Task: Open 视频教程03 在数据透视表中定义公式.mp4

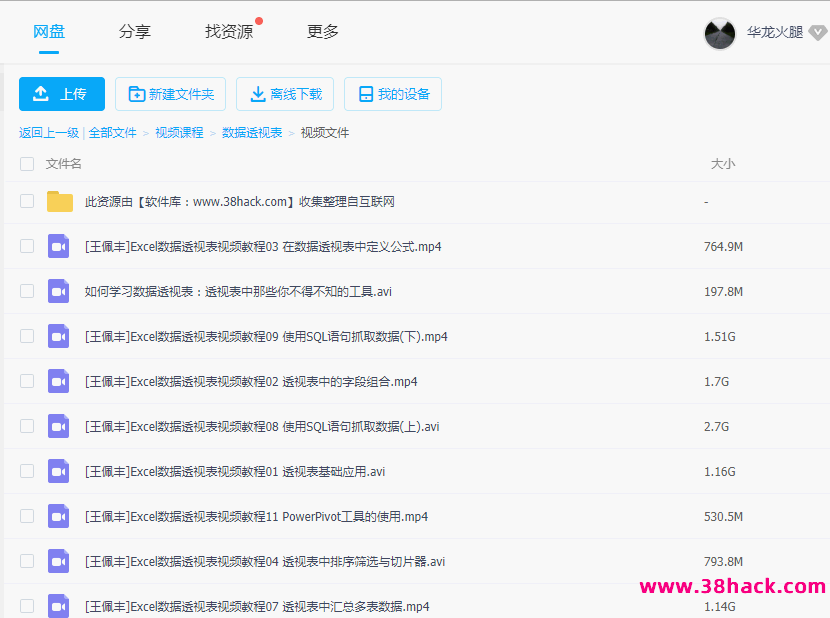Action: point(263,247)
